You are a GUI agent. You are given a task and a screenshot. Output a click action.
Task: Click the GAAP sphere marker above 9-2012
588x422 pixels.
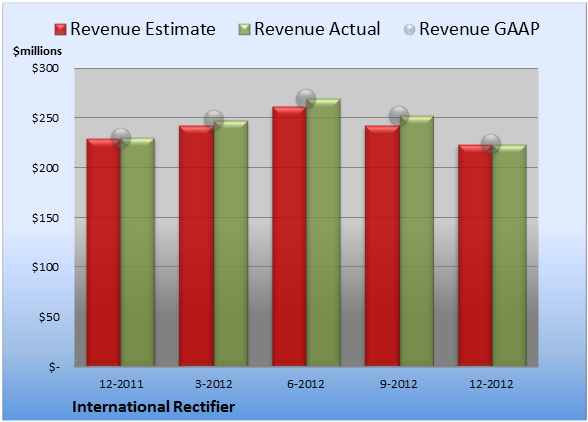[x=399, y=116]
